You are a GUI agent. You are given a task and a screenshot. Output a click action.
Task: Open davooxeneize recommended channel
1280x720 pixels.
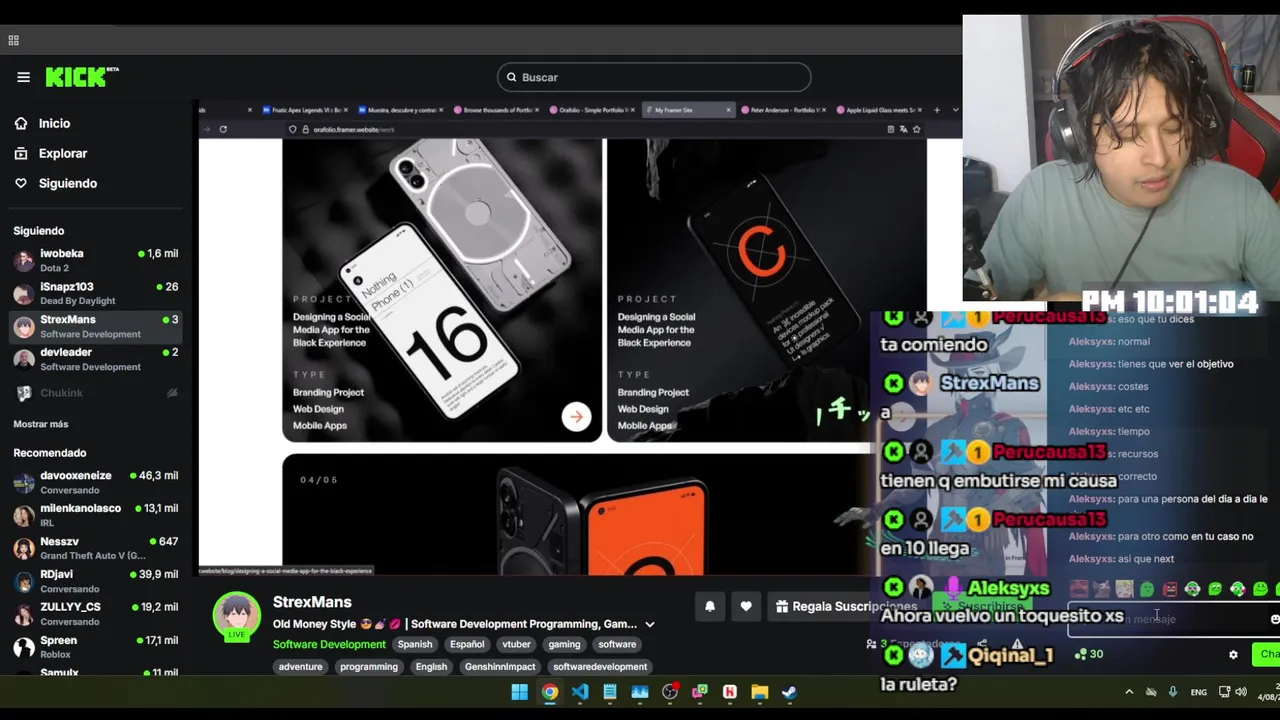tap(96, 482)
